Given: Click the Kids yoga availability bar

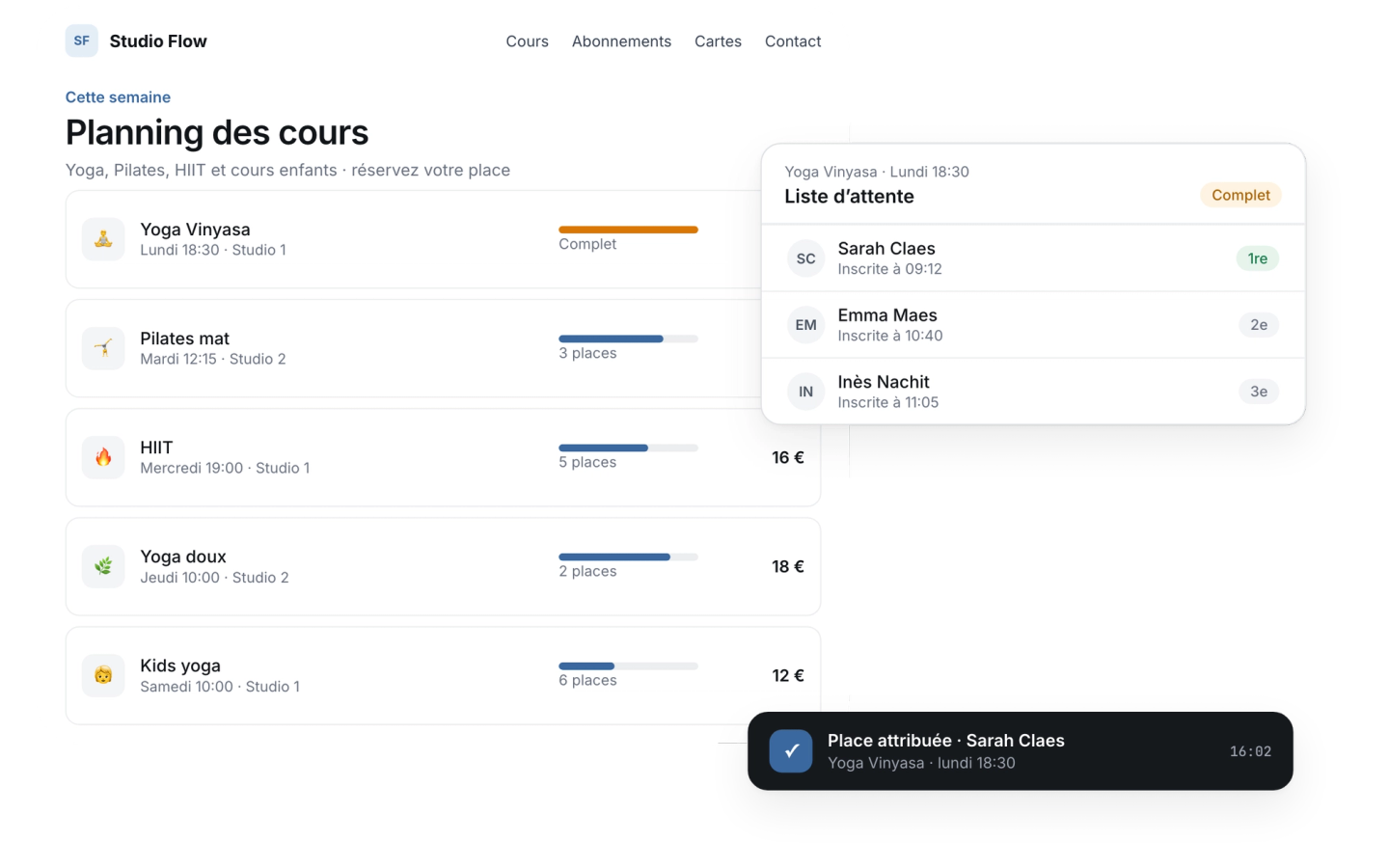Looking at the screenshot, I should [628, 665].
